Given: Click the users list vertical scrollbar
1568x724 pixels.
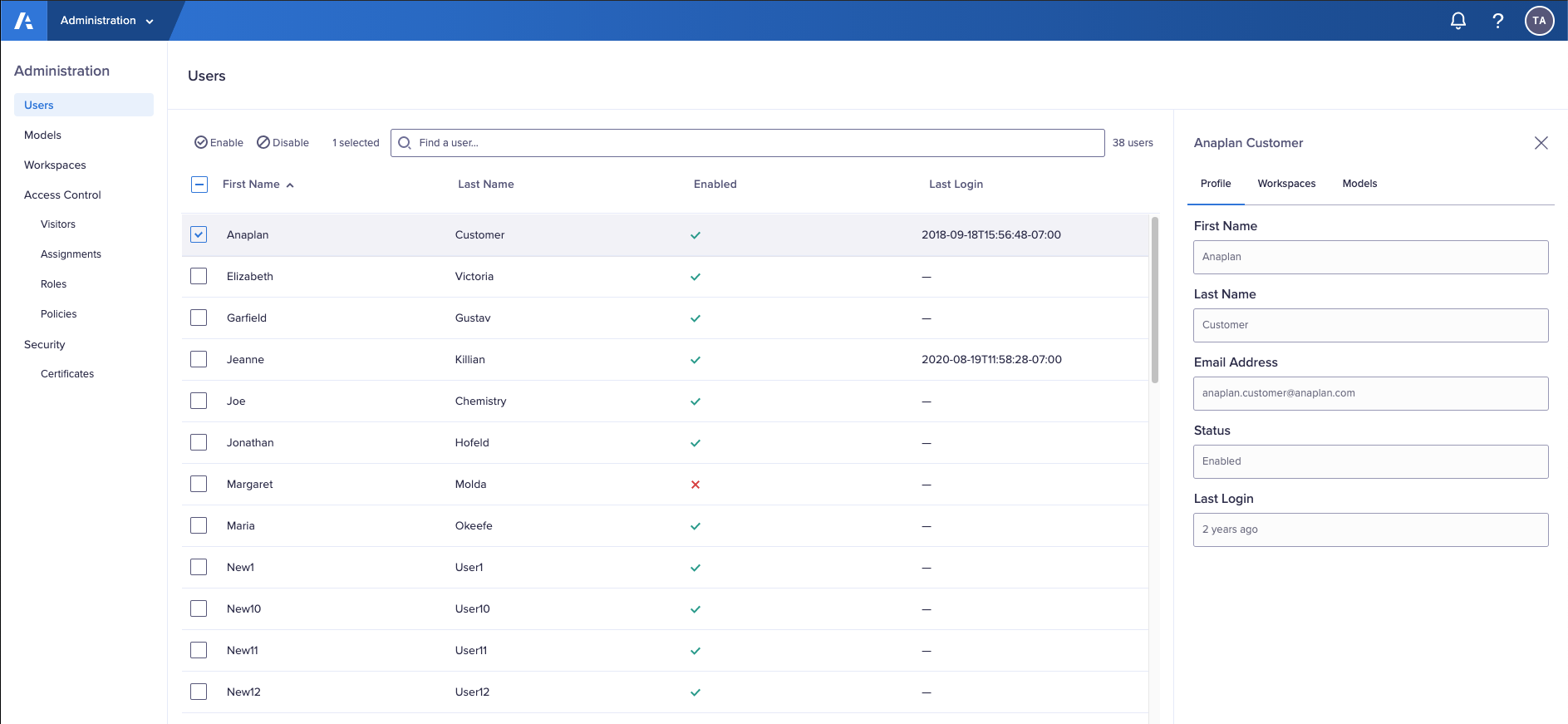Looking at the screenshot, I should (x=1154, y=299).
